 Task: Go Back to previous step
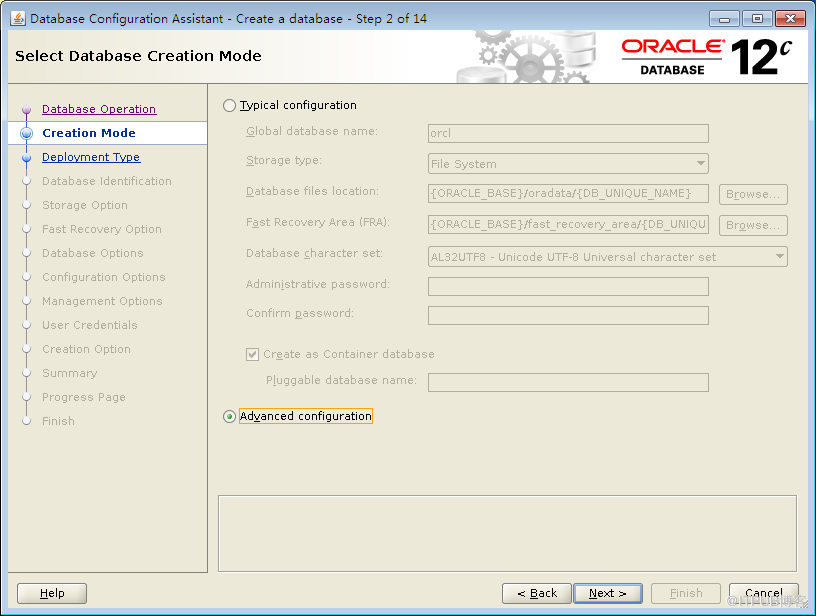(537, 593)
